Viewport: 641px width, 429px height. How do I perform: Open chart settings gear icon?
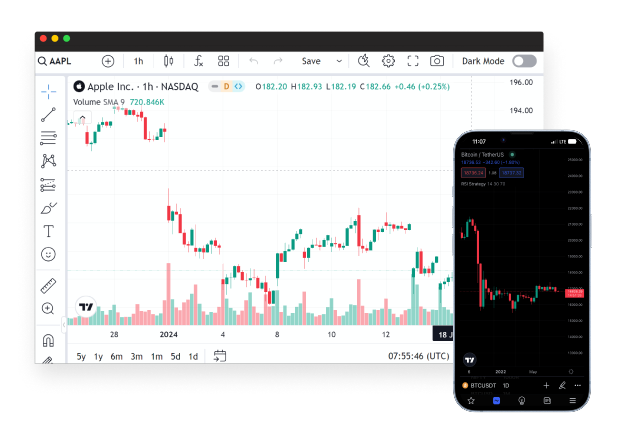[388, 61]
